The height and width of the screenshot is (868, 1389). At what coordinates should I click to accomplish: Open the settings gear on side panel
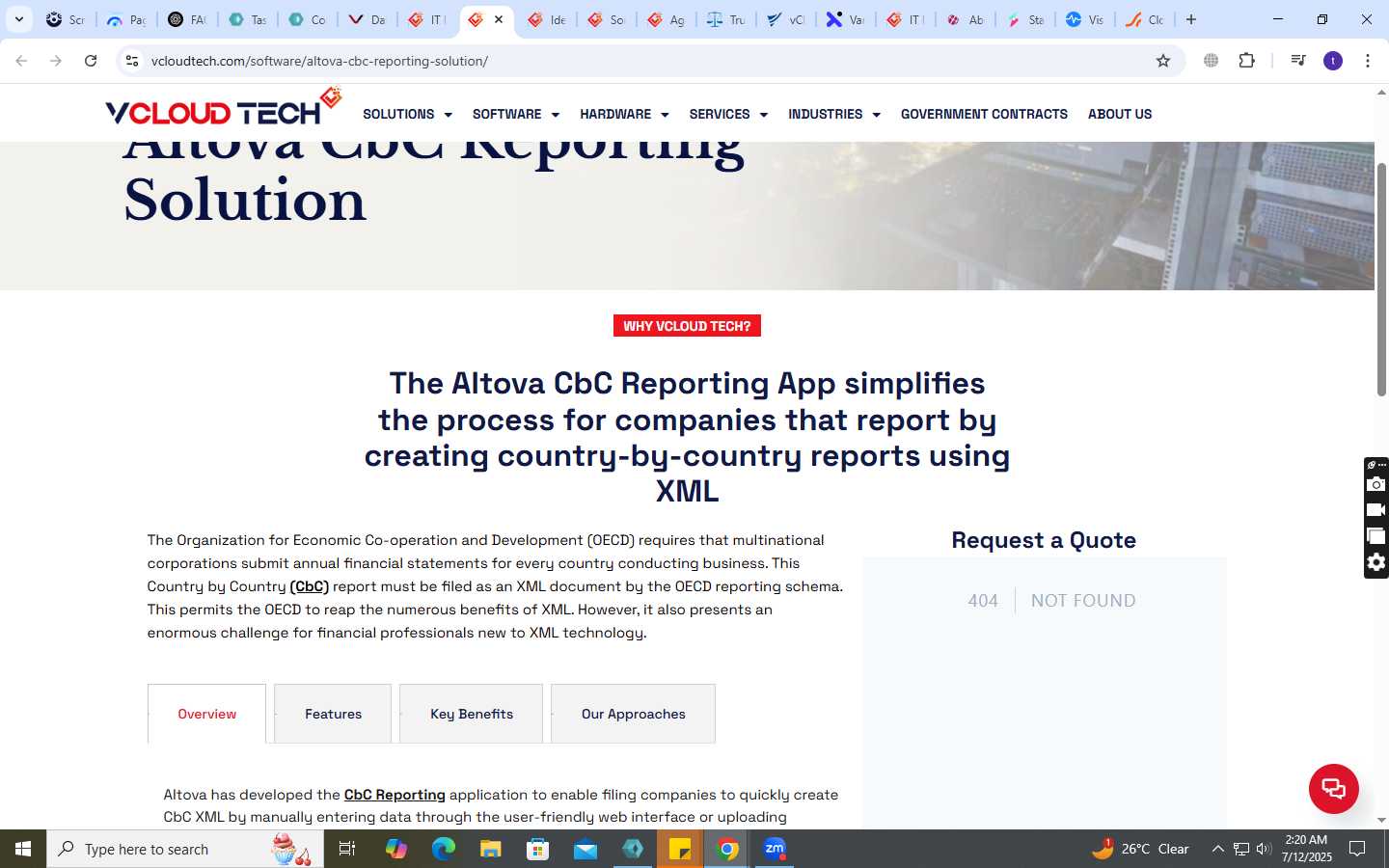1376,562
